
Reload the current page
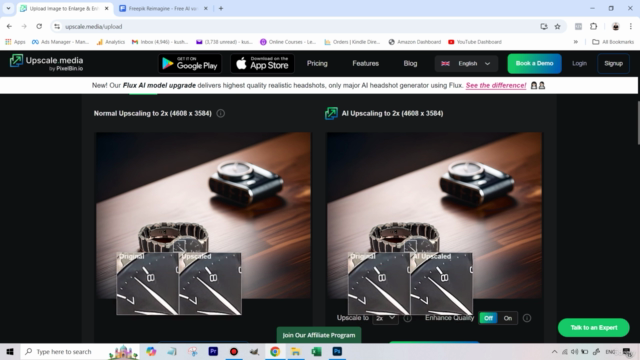click(39, 27)
